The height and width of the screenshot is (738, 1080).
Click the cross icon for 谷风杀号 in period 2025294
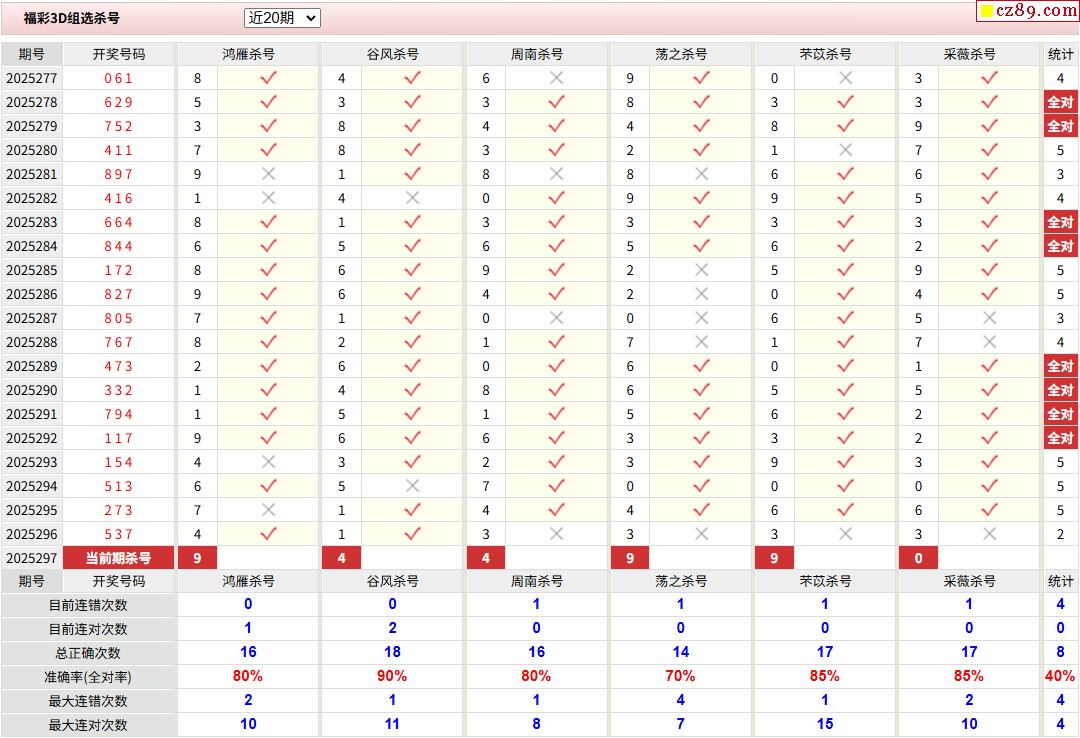pos(412,486)
